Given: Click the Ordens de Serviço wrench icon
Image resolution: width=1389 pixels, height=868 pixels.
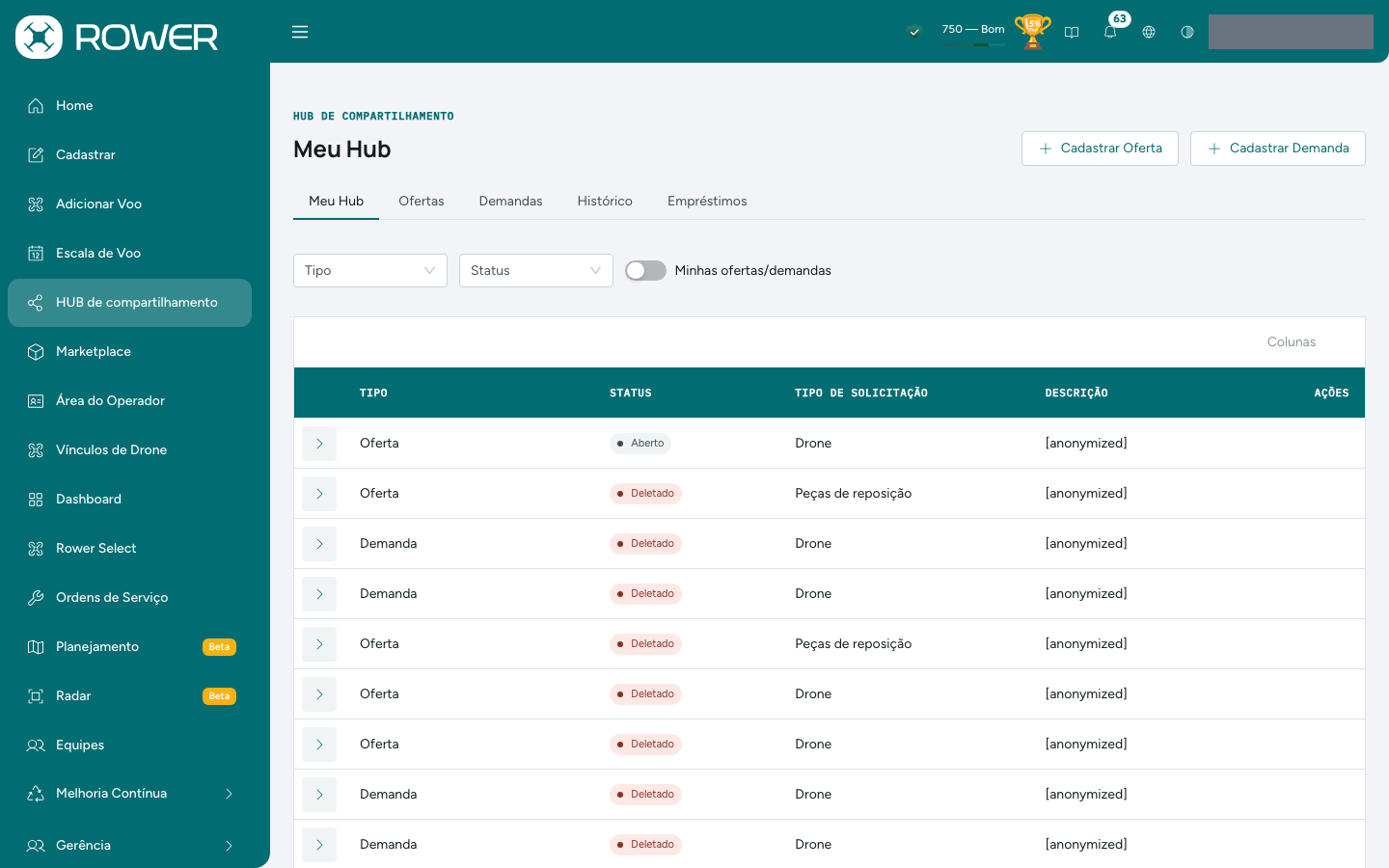Looking at the screenshot, I should click(x=36, y=597).
